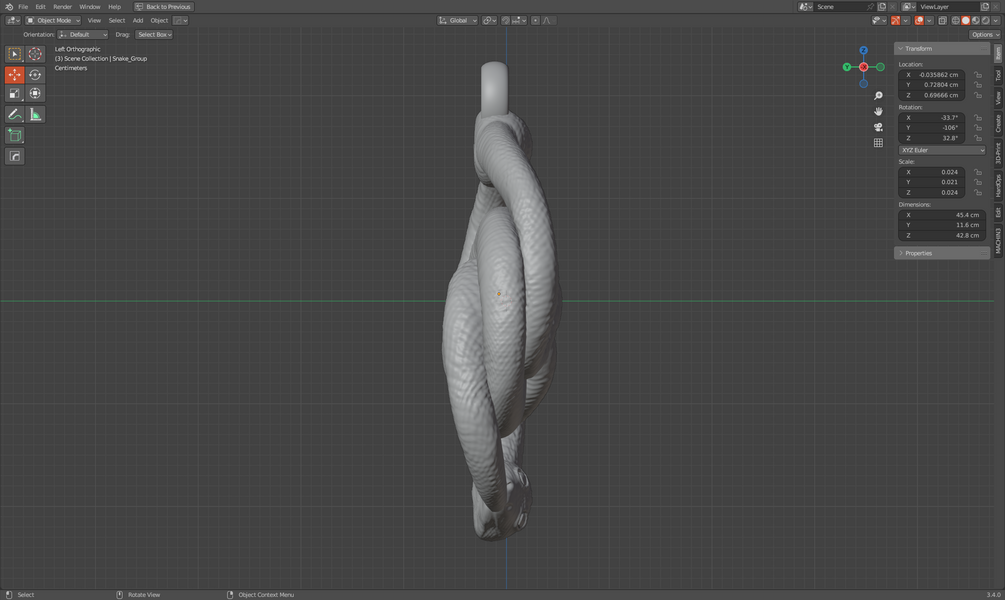Lock Scale Z value
The width and height of the screenshot is (1005, 600).
[978, 192]
